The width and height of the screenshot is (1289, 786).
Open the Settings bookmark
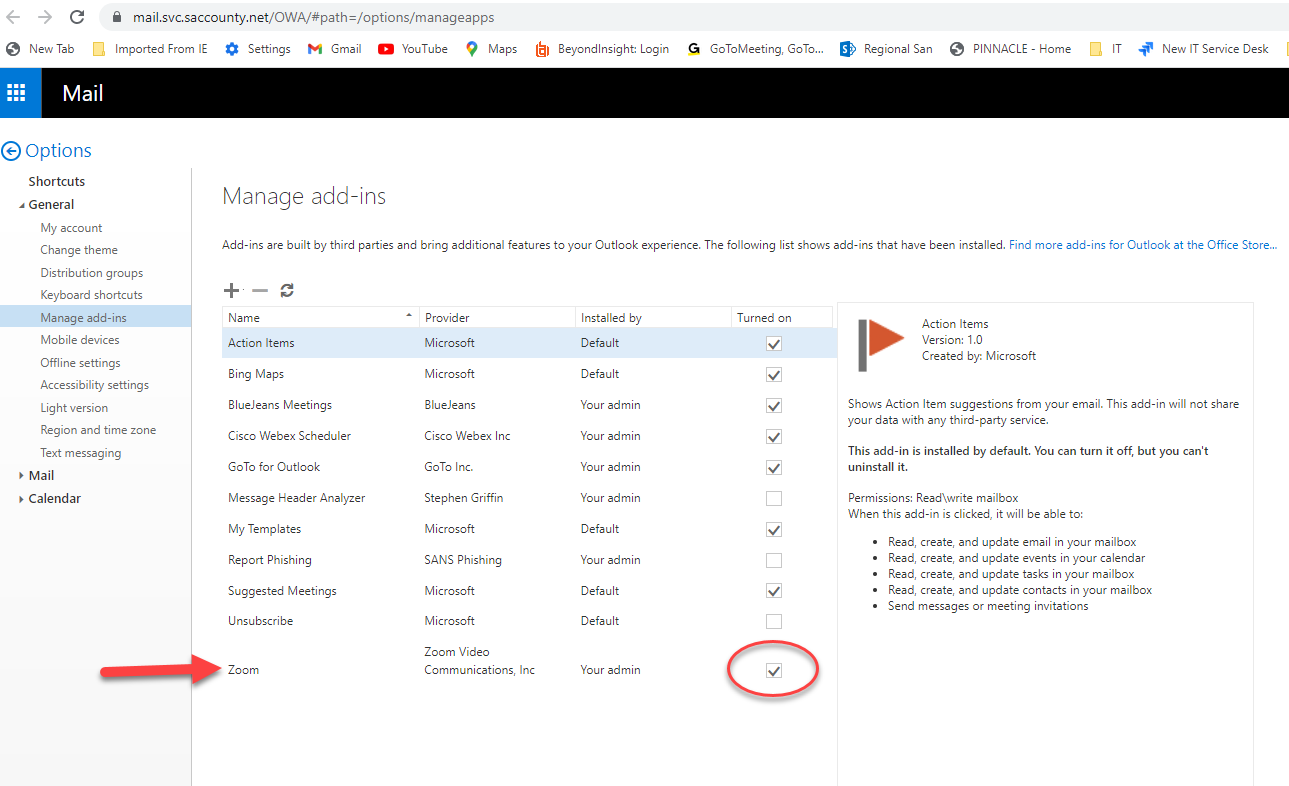click(x=258, y=48)
